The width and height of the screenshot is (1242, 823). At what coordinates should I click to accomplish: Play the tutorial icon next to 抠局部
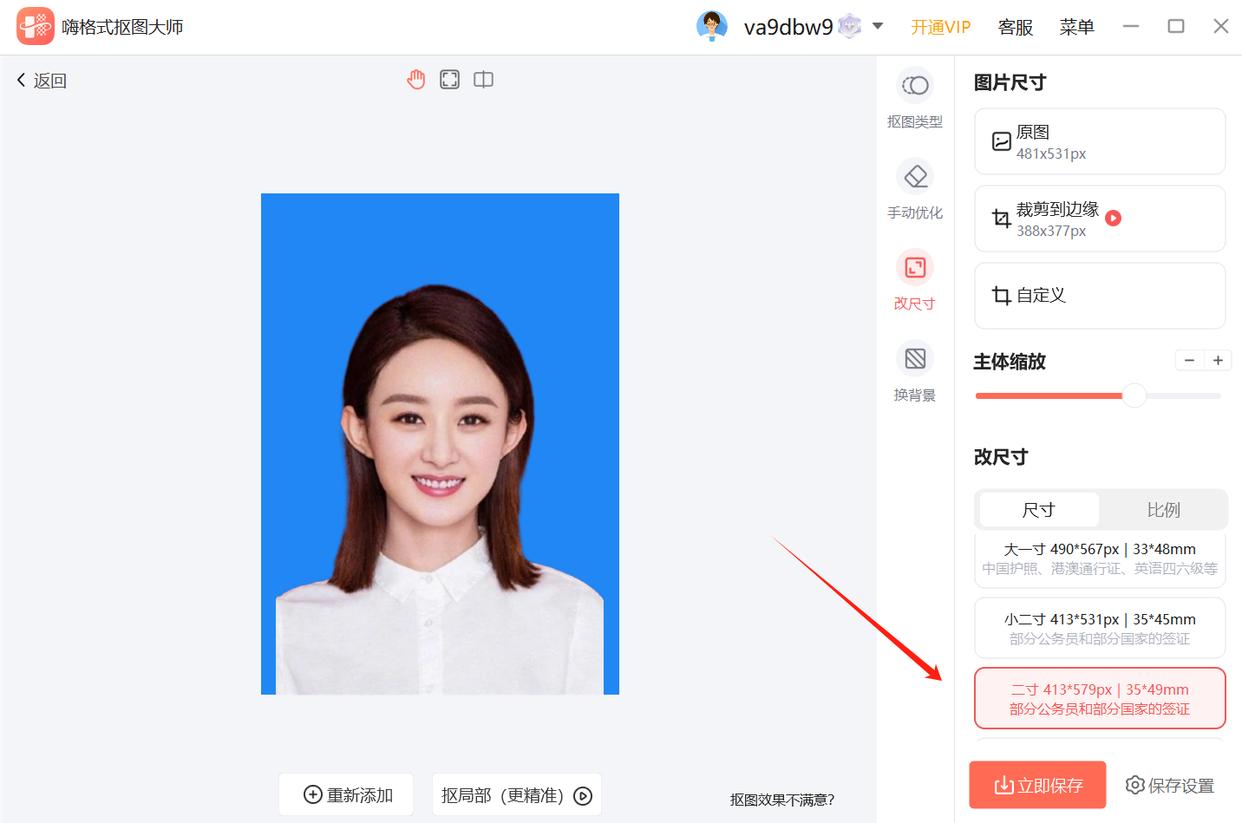(583, 794)
